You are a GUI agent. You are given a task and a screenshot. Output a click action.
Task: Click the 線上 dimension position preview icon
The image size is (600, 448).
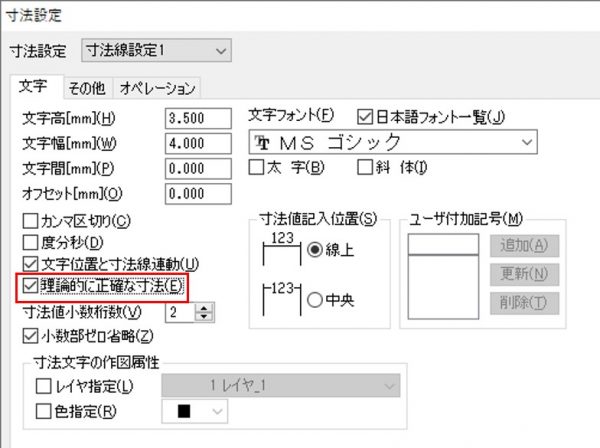[282, 249]
